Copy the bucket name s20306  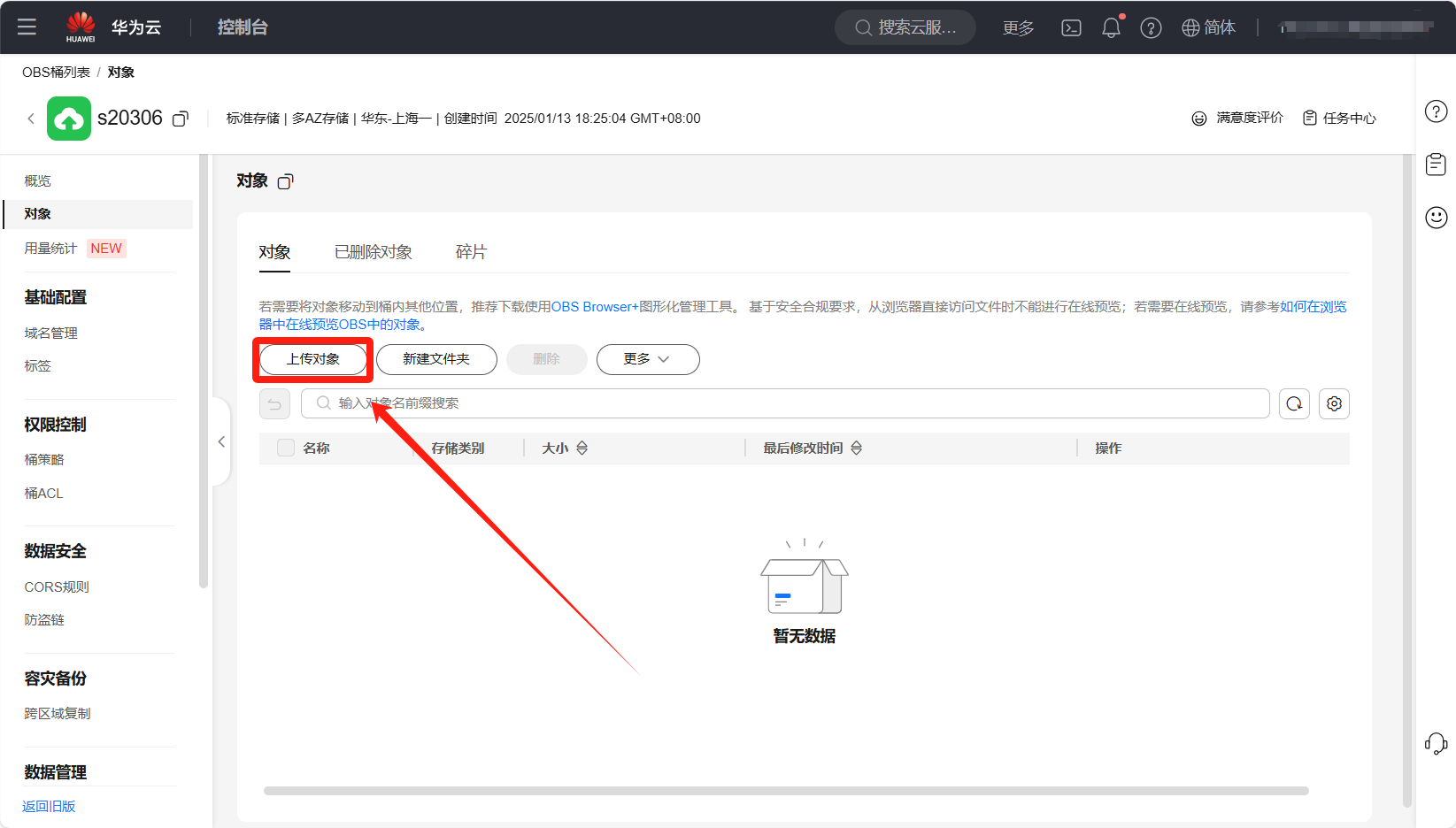point(181,119)
